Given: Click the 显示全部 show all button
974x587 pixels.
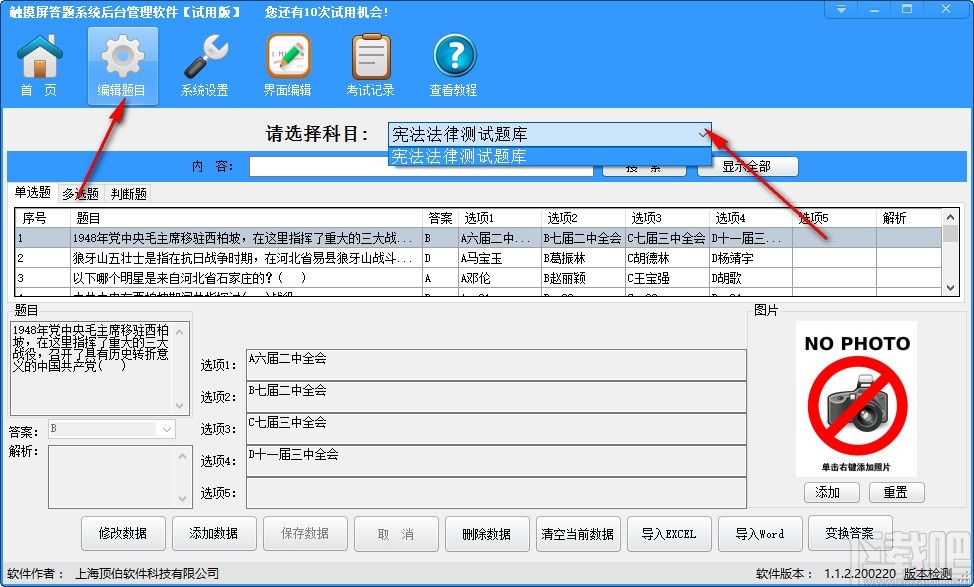Looking at the screenshot, I should (747, 166).
